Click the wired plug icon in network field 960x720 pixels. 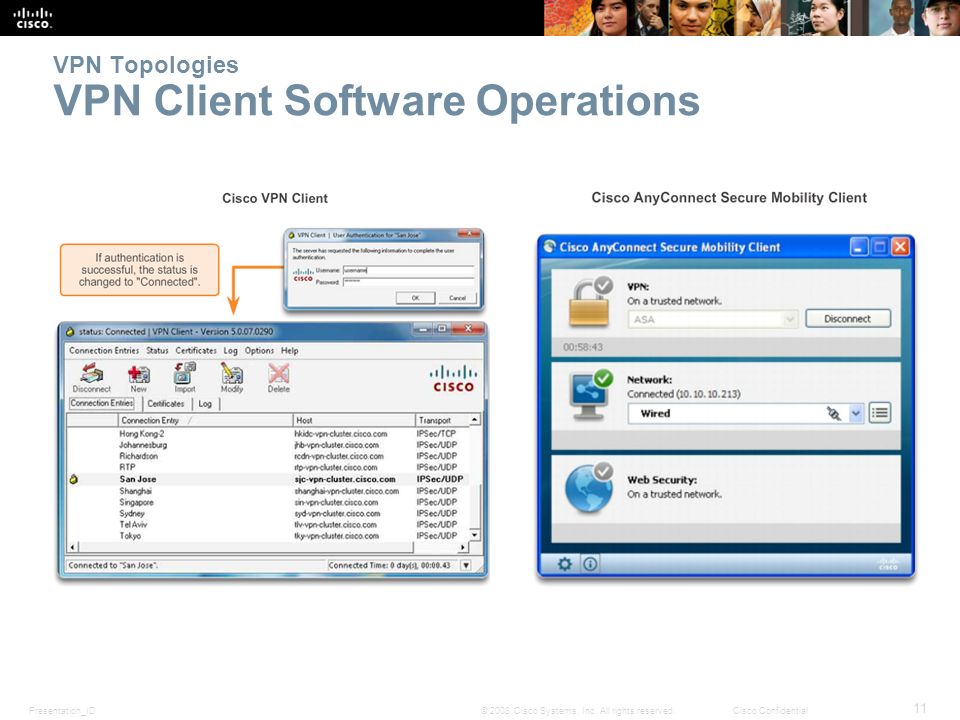coord(833,414)
